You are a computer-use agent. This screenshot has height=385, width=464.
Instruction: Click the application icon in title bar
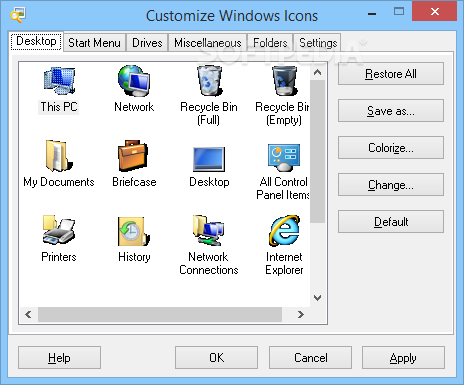(x=18, y=15)
